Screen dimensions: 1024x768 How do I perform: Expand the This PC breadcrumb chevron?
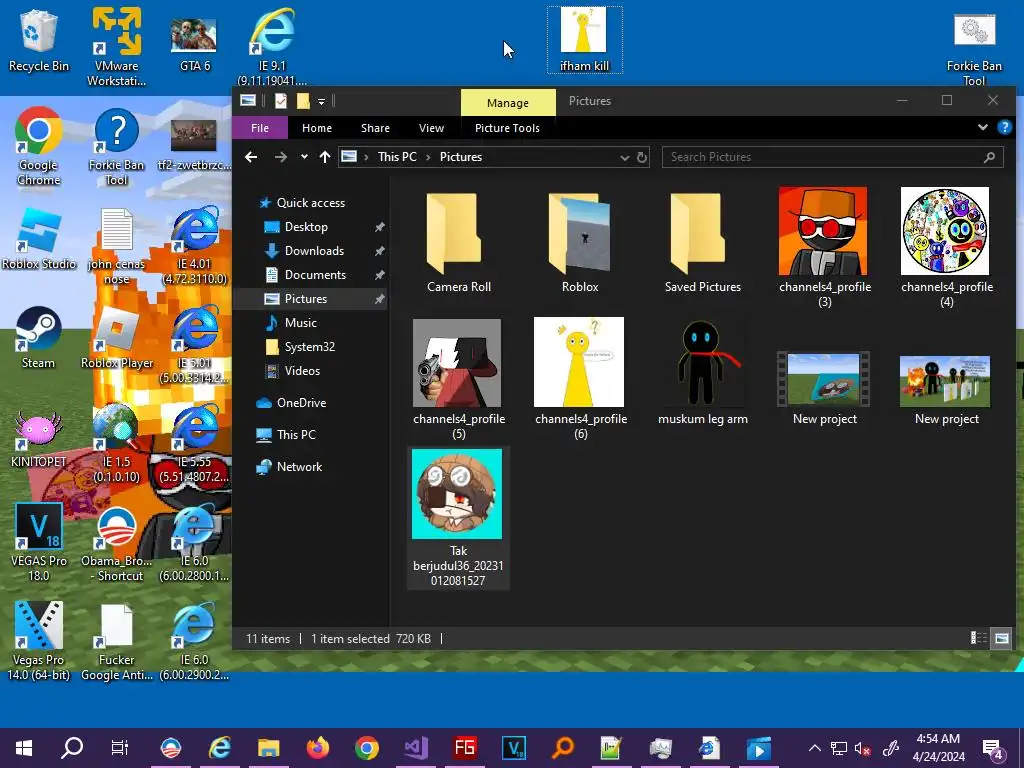coord(428,157)
